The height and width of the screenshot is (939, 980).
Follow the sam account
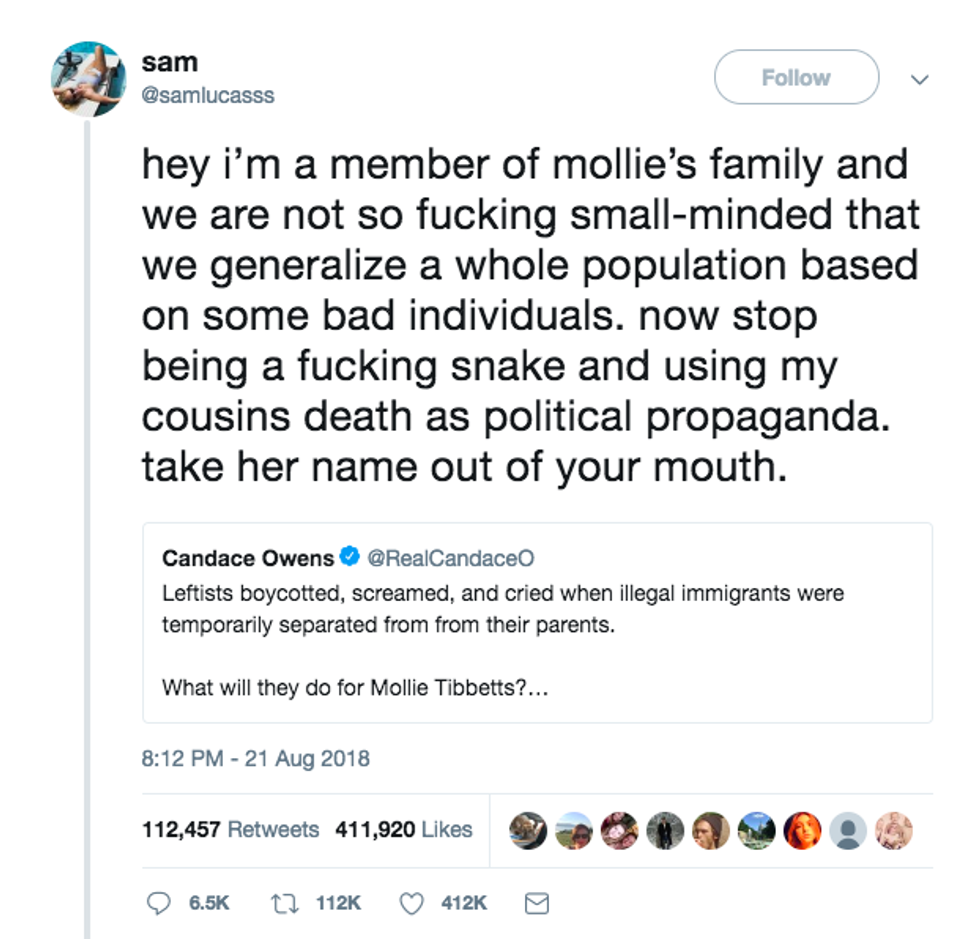tap(795, 77)
